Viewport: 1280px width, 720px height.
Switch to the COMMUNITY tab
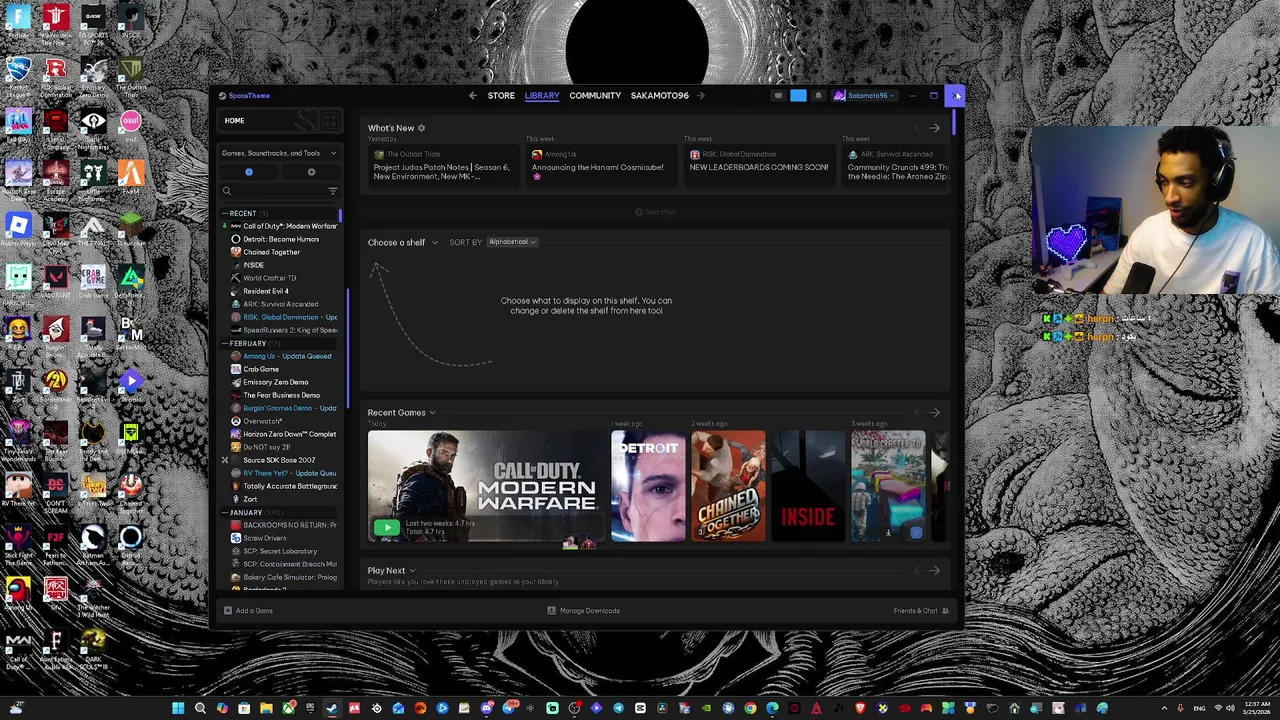coord(595,96)
